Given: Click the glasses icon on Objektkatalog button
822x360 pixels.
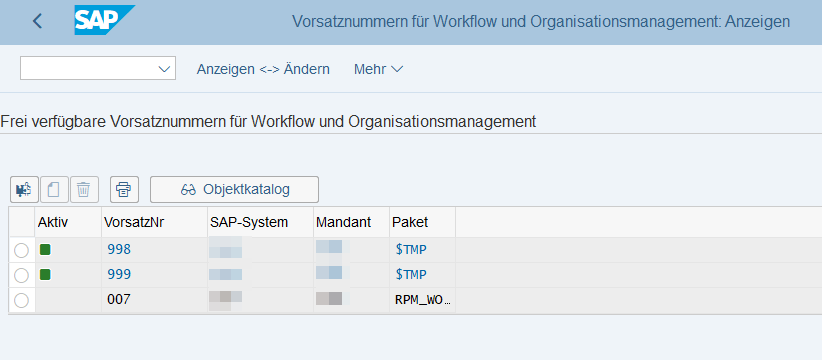Looking at the screenshot, I should click(x=188, y=190).
